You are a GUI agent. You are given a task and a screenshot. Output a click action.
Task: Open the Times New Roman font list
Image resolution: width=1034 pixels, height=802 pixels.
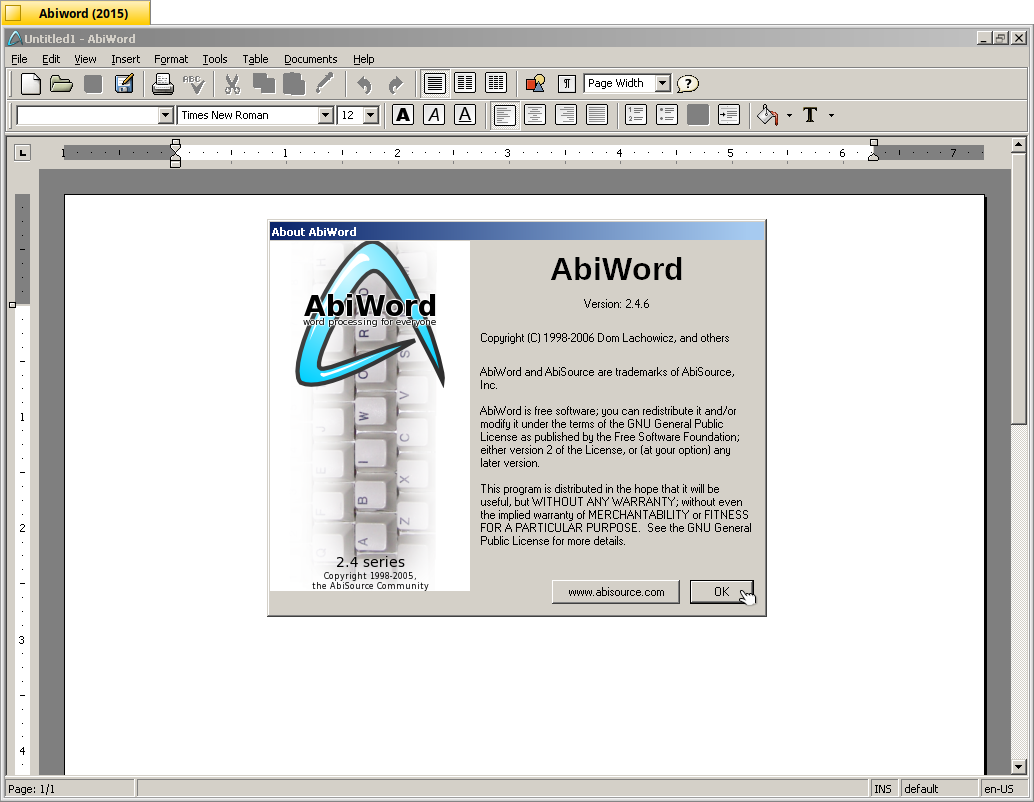pos(325,115)
